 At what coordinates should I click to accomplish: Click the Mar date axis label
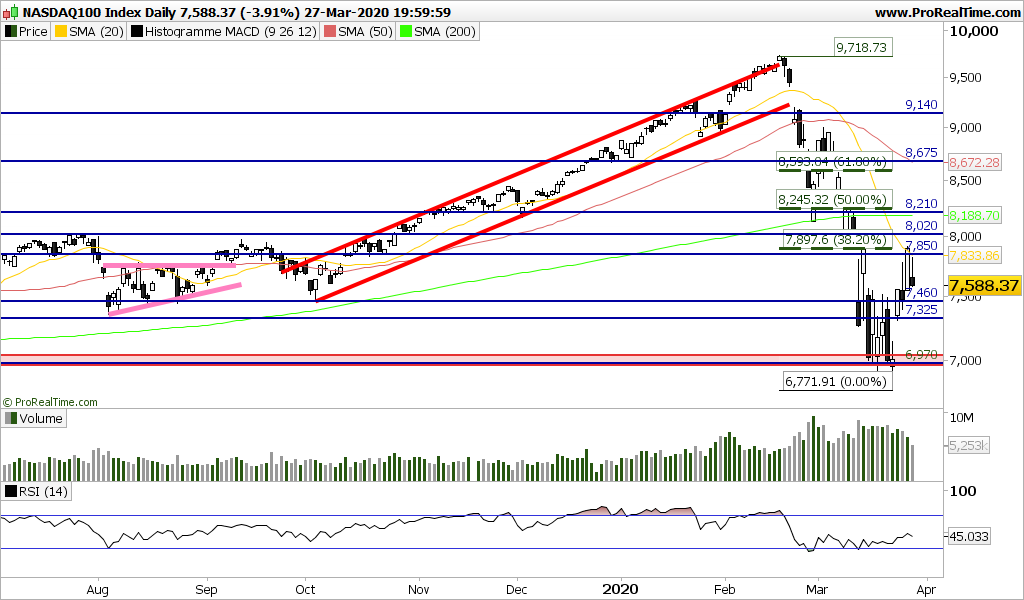click(x=817, y=590)
